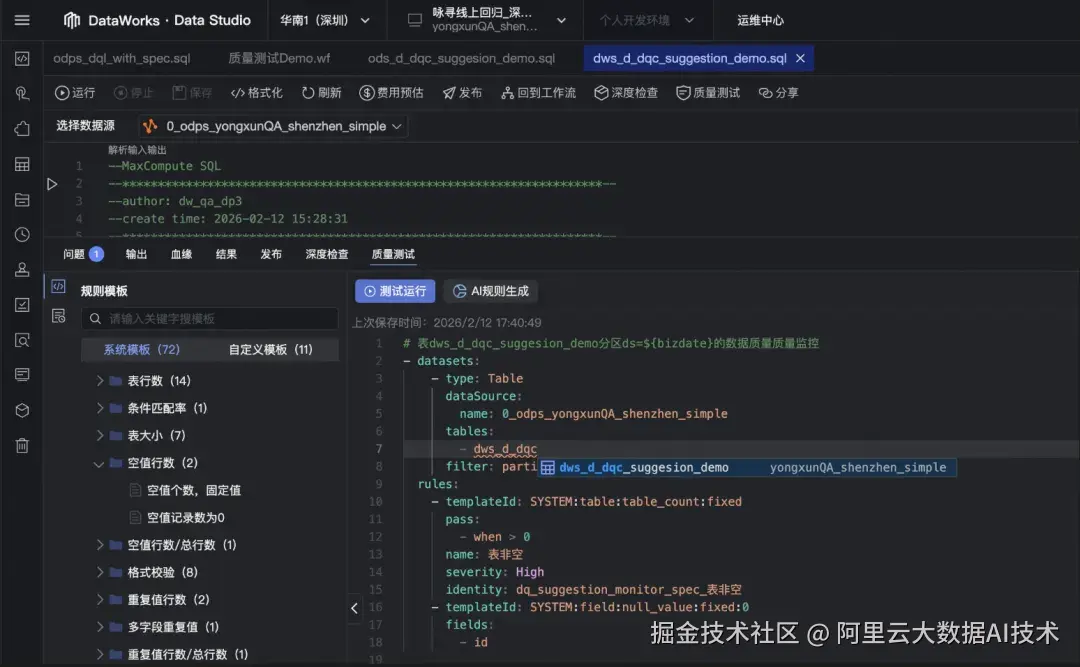Open the bottom panel 发布 tab
The width and height of the screenshot is (1080, 667).
pos(271,254)
